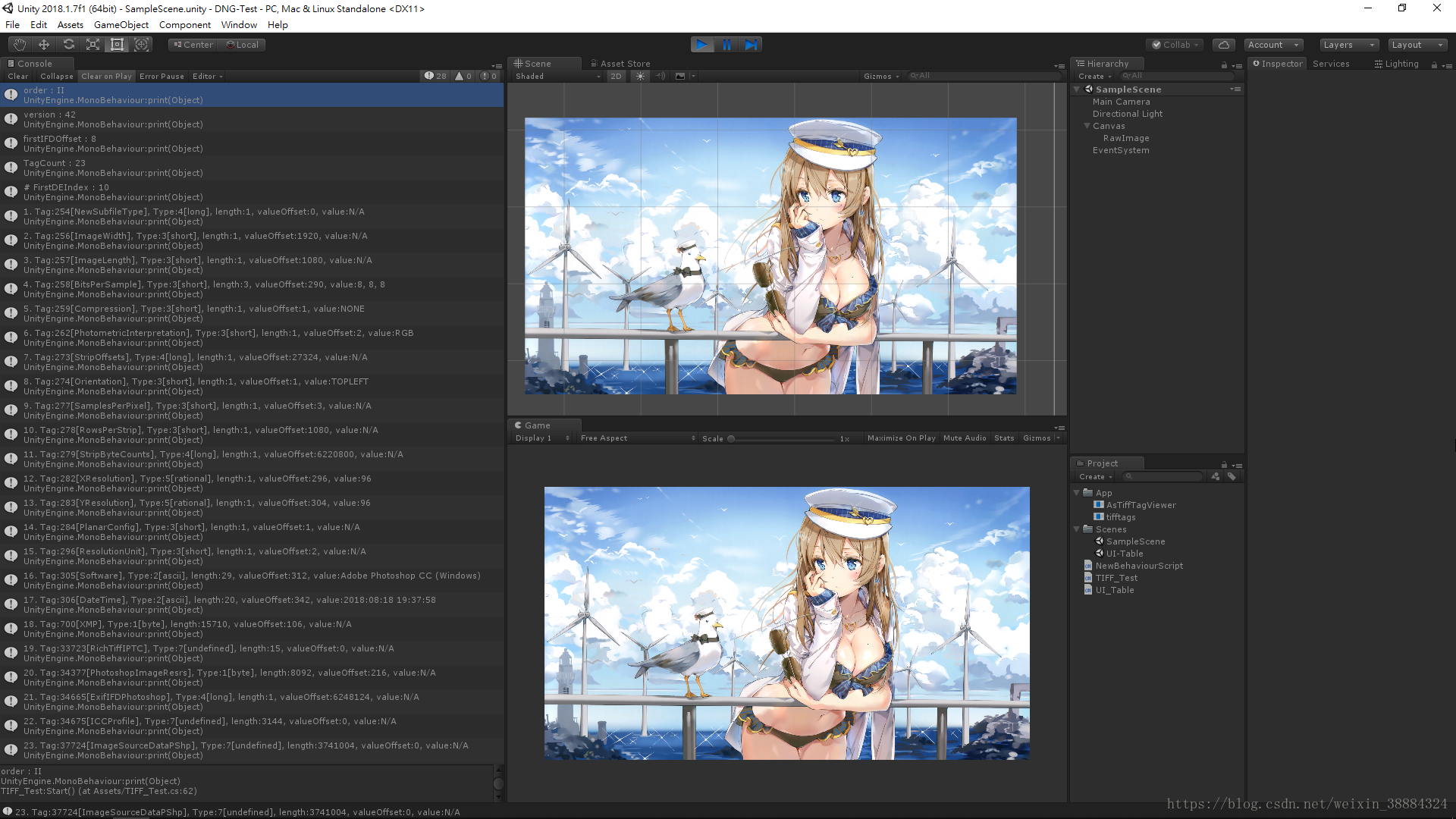Open the GameObject menu

pos(121,25)
